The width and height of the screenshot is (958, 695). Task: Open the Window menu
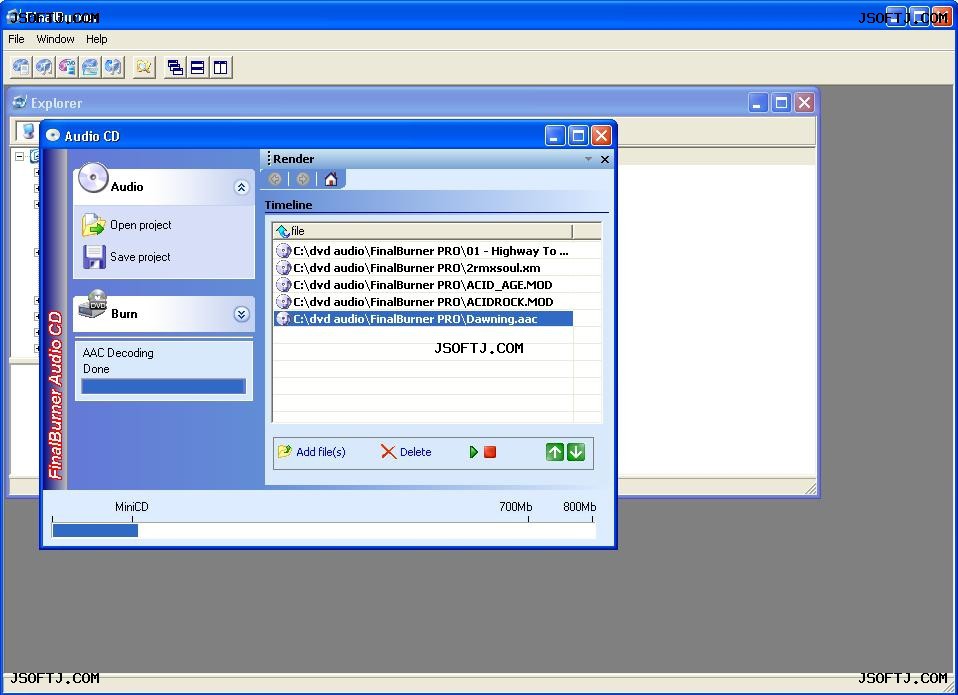(x=56, y=39)
